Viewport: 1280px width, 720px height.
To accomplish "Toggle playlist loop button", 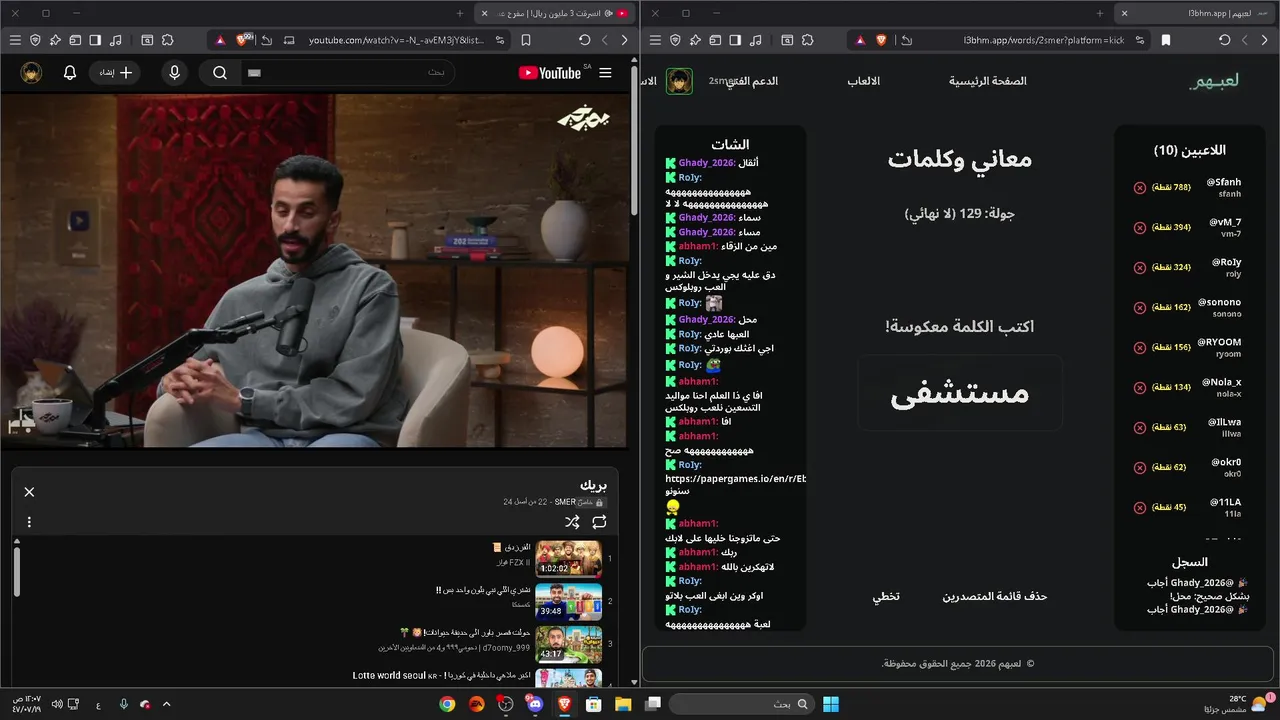I will [599, 522].
